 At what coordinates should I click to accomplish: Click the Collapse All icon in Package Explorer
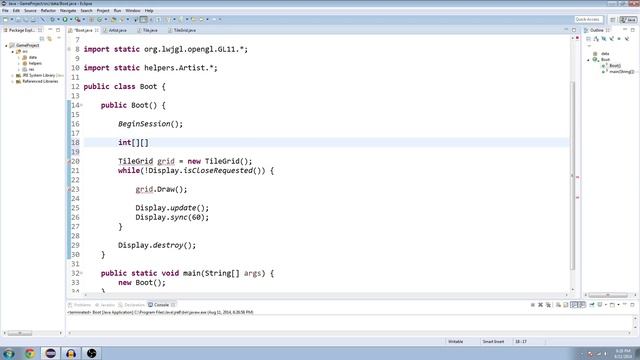coord(42,39)
